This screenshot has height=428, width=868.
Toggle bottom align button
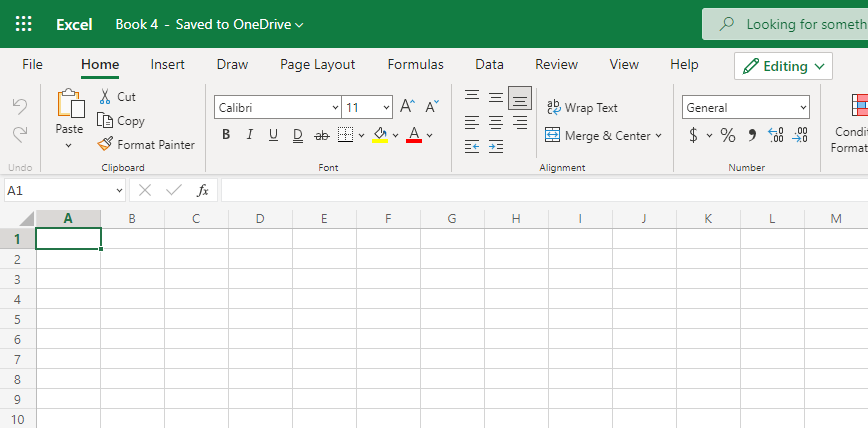tap(520, 99)
